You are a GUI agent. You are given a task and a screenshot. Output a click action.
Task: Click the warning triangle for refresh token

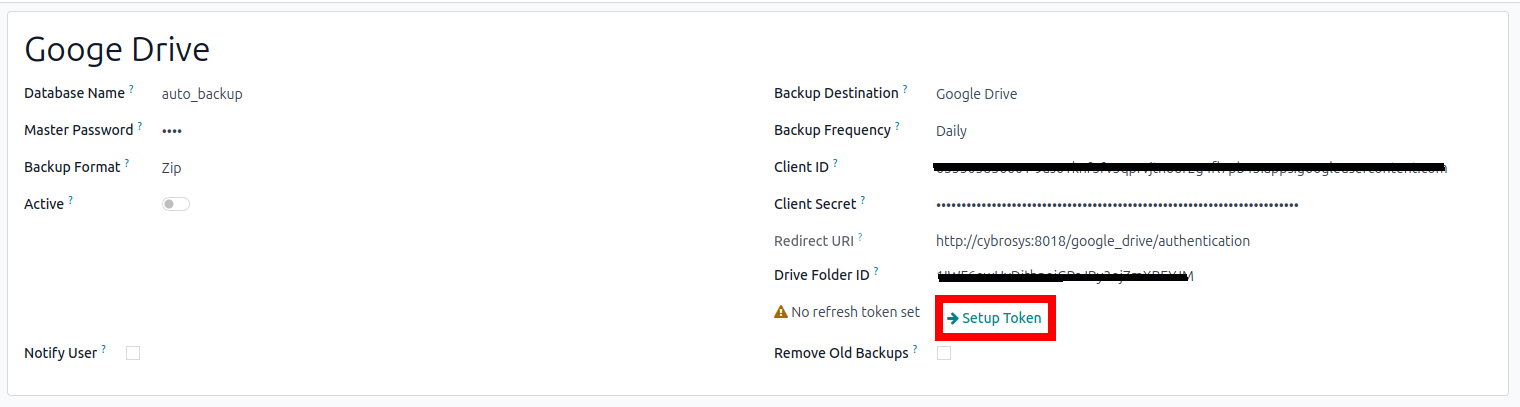pyautogui.click(x=781, y=312)
